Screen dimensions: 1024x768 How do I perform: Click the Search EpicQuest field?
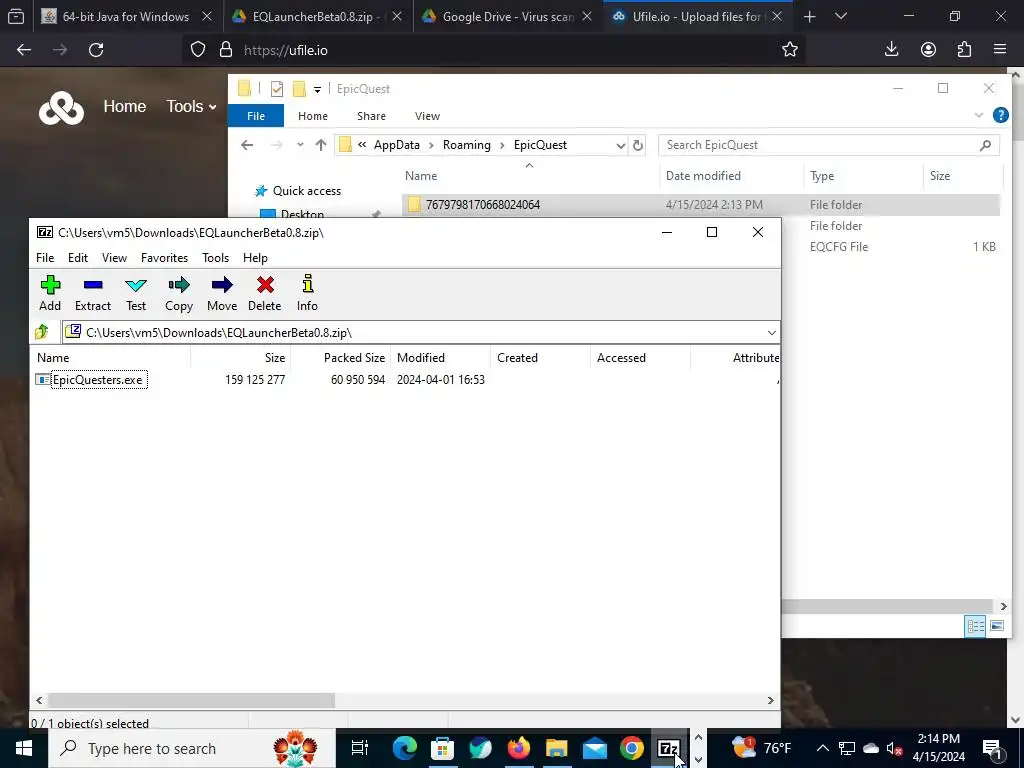(828, 145)
